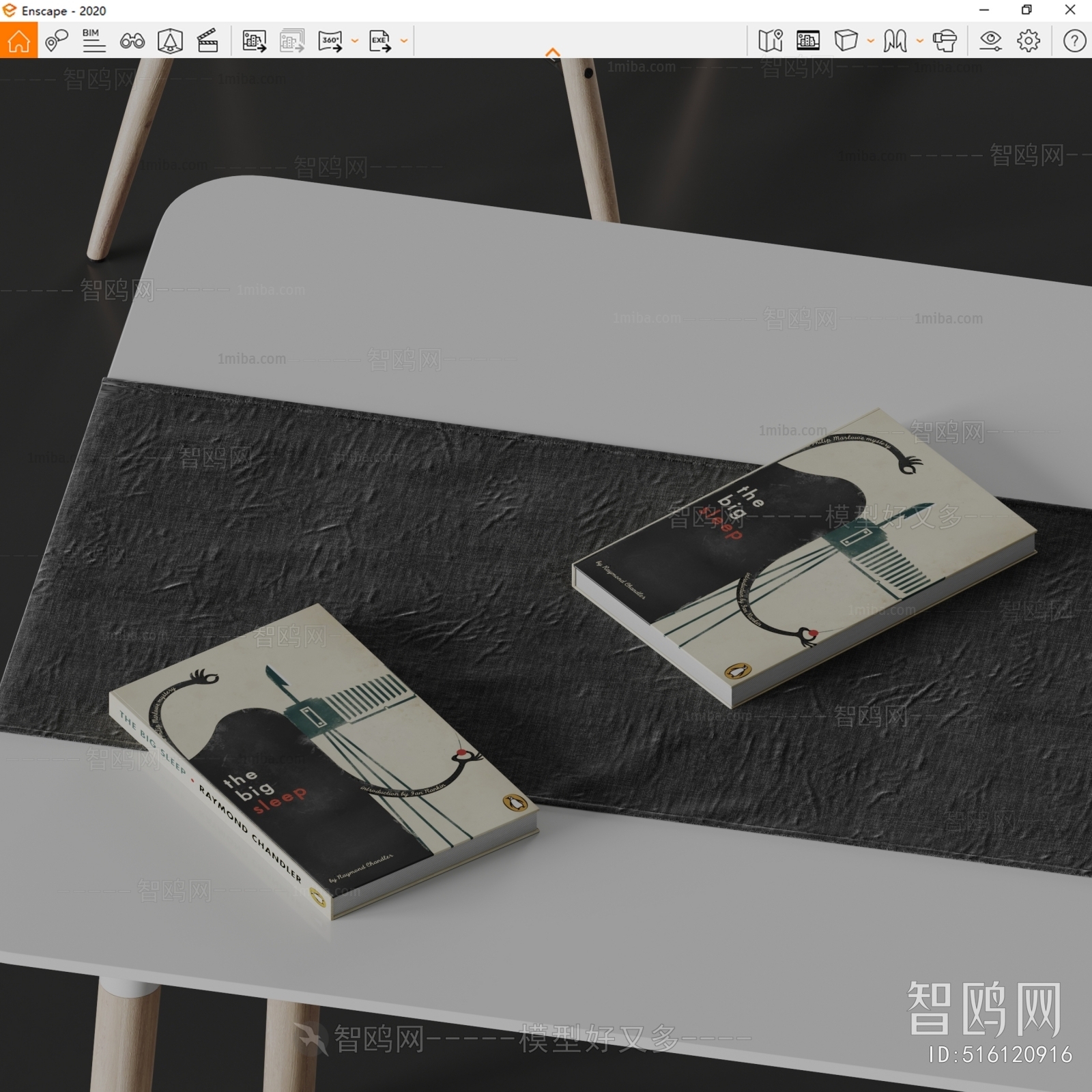The image size is (1092, 1092).
Task: Expand EXE export options arrow
Action: pos(404,41)
